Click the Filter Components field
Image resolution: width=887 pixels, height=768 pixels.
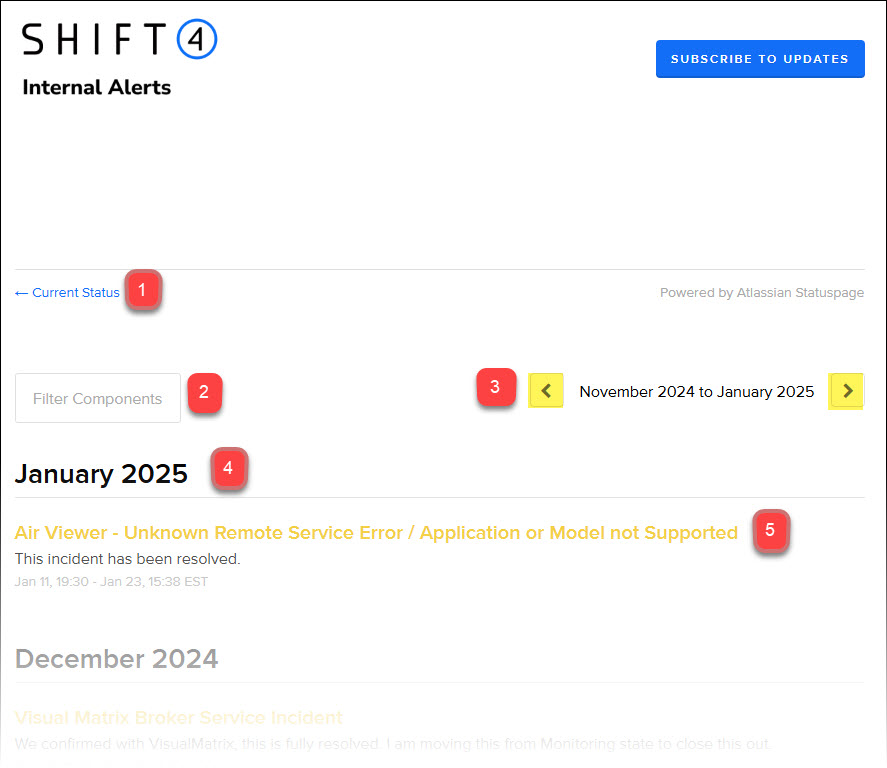pyautogui.click(x=98, y=398)
